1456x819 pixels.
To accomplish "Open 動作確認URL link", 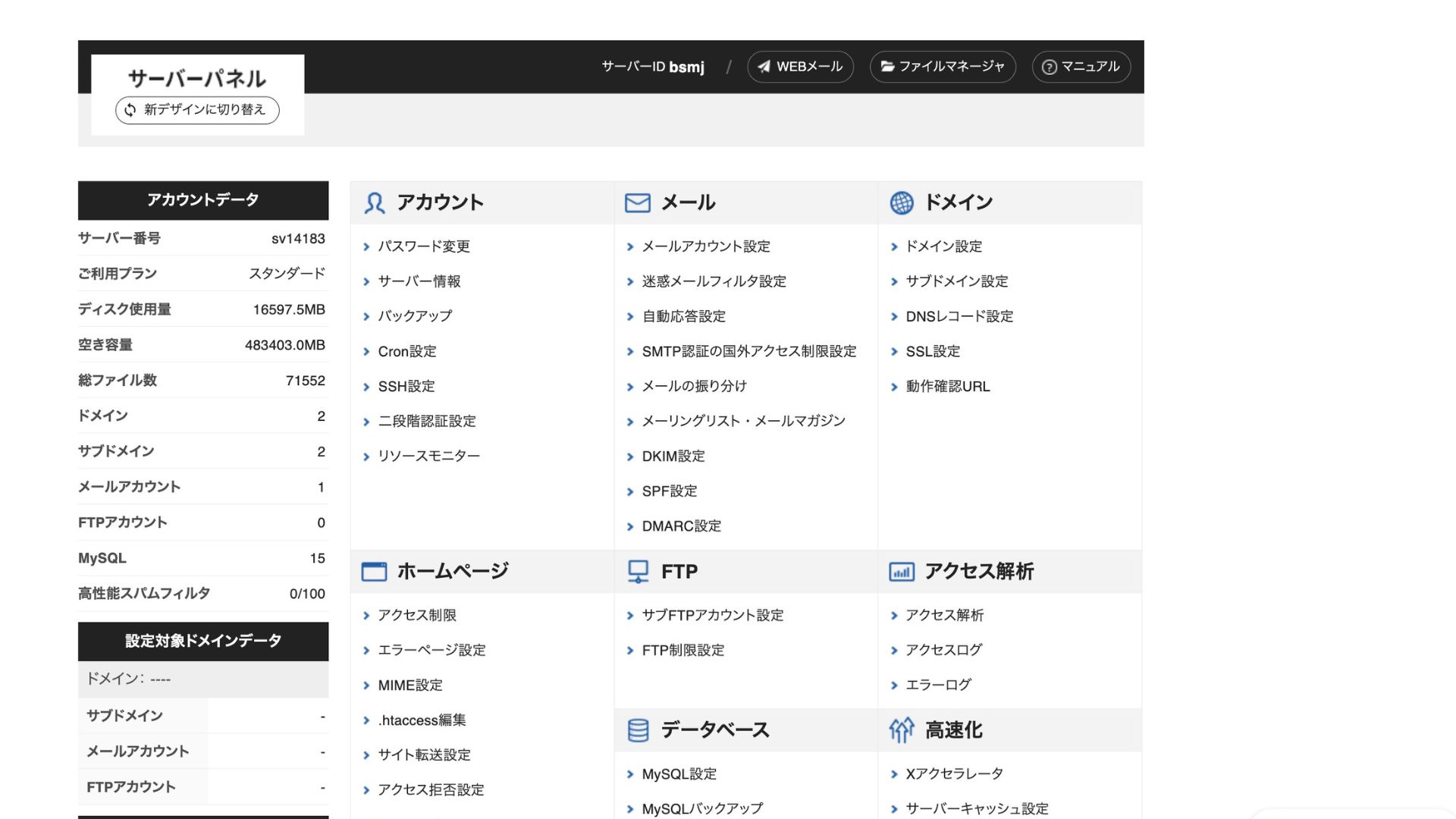I will [x=948, y=386].
